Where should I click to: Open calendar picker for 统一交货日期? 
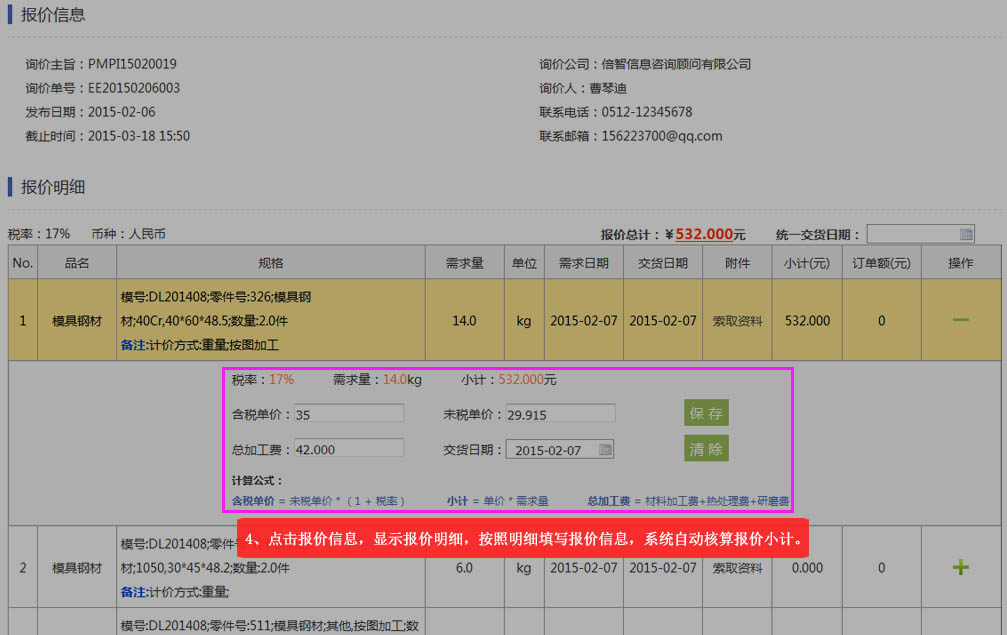coord(965,234)
